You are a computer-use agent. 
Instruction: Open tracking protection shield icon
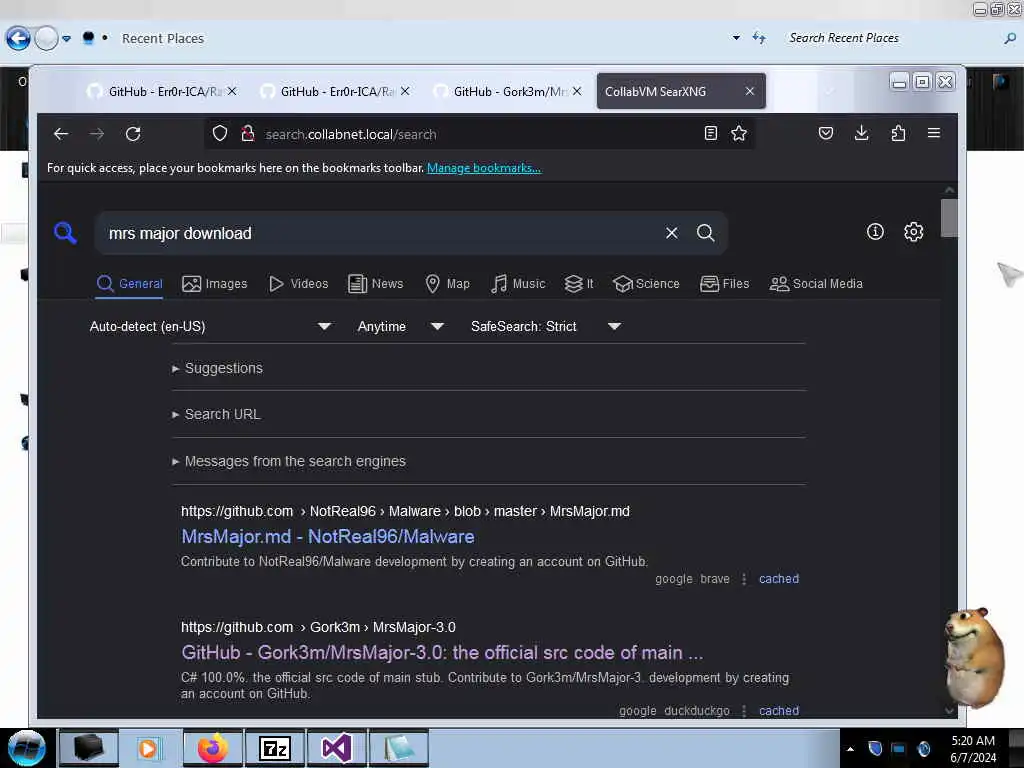pyautogui.click(x=220, y=134)
